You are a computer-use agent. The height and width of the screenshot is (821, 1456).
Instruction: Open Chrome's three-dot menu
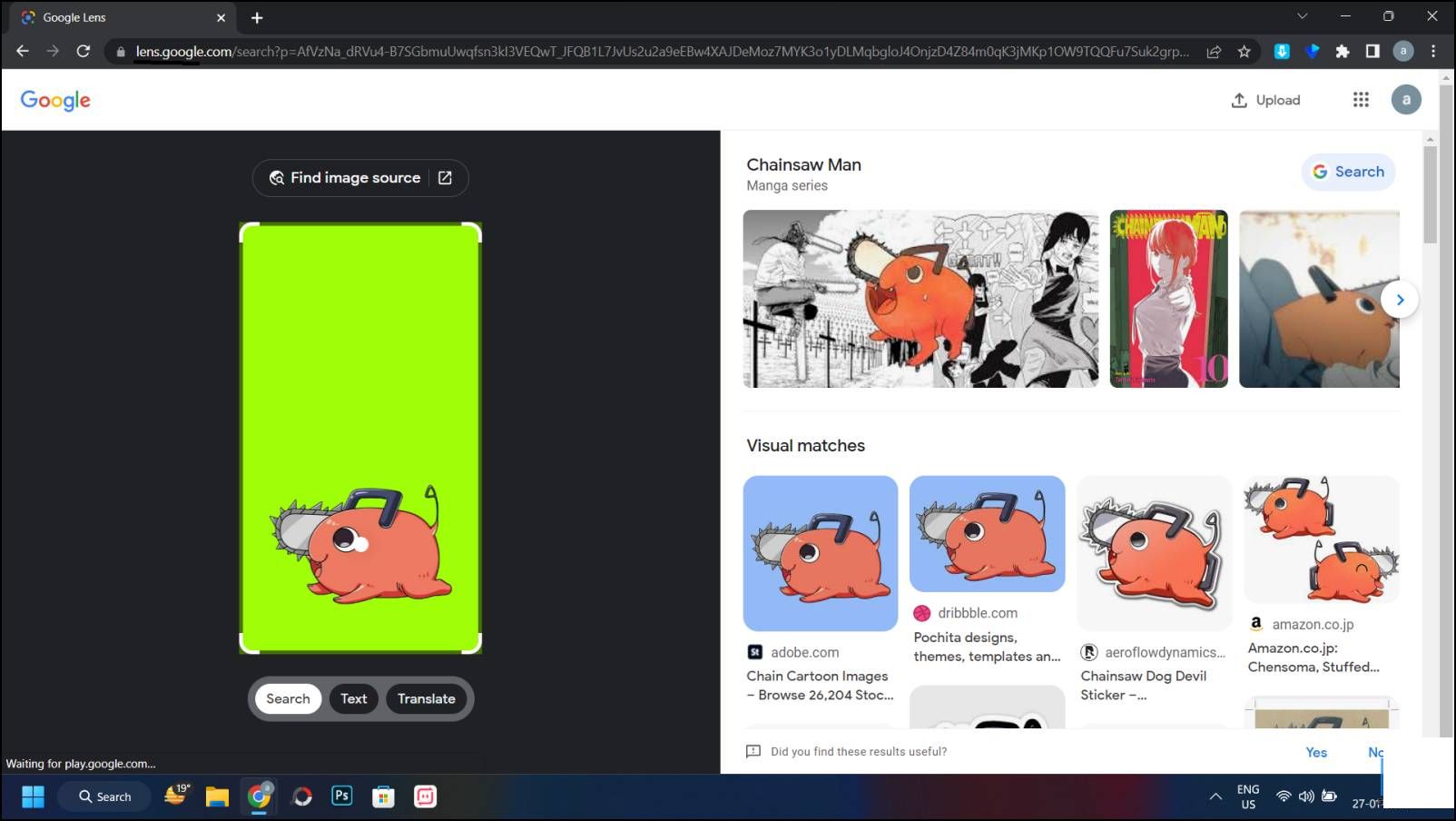1433,52
